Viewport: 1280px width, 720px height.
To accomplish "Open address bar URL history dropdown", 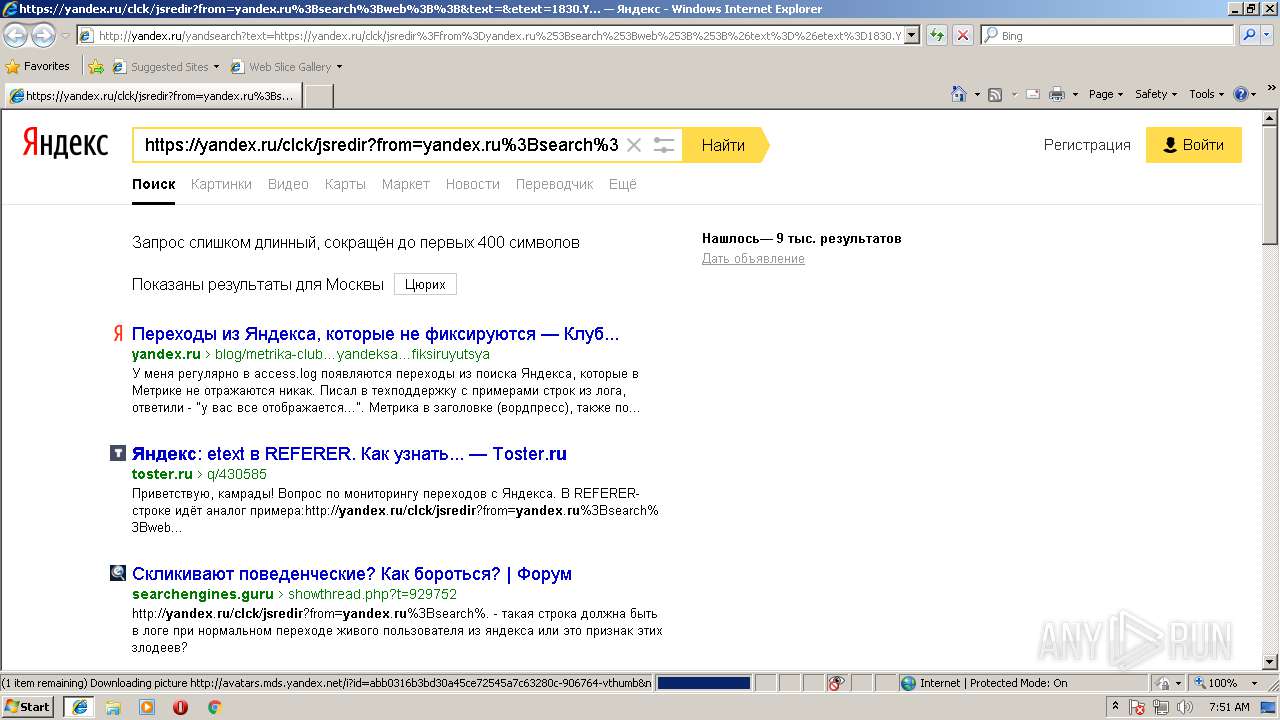I will coord(912,35).
